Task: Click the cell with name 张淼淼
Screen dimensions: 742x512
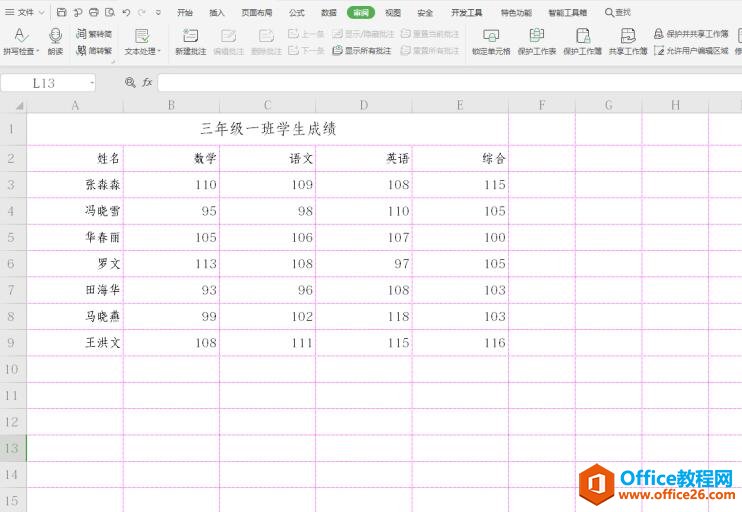Action: 75,185
